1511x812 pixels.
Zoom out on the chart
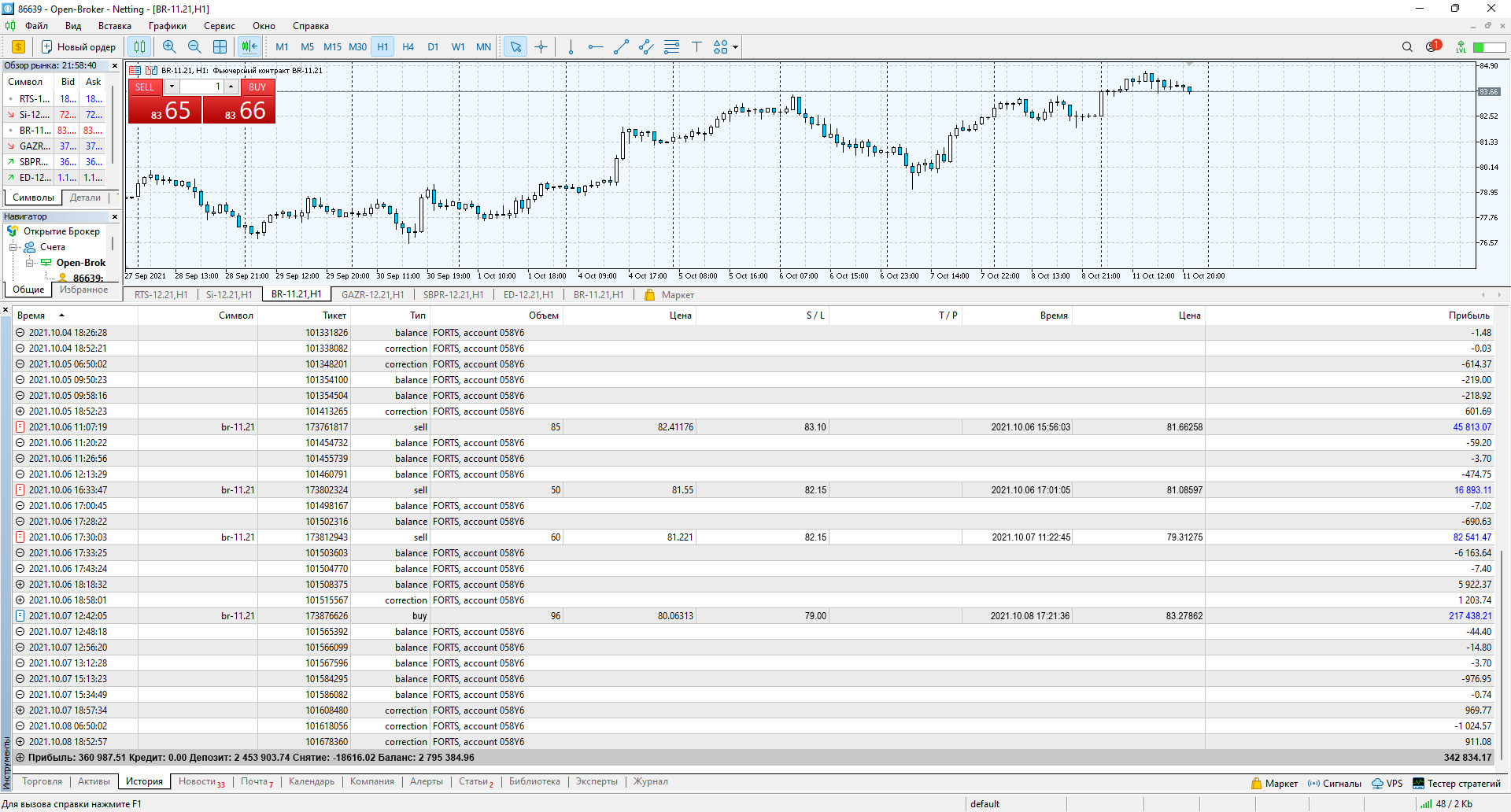[194, 47]
